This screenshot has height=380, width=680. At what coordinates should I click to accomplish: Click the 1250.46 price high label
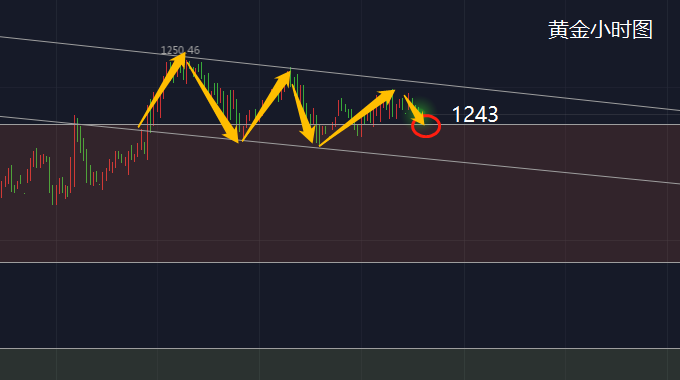pyautogui.click(x=180, y=50)
